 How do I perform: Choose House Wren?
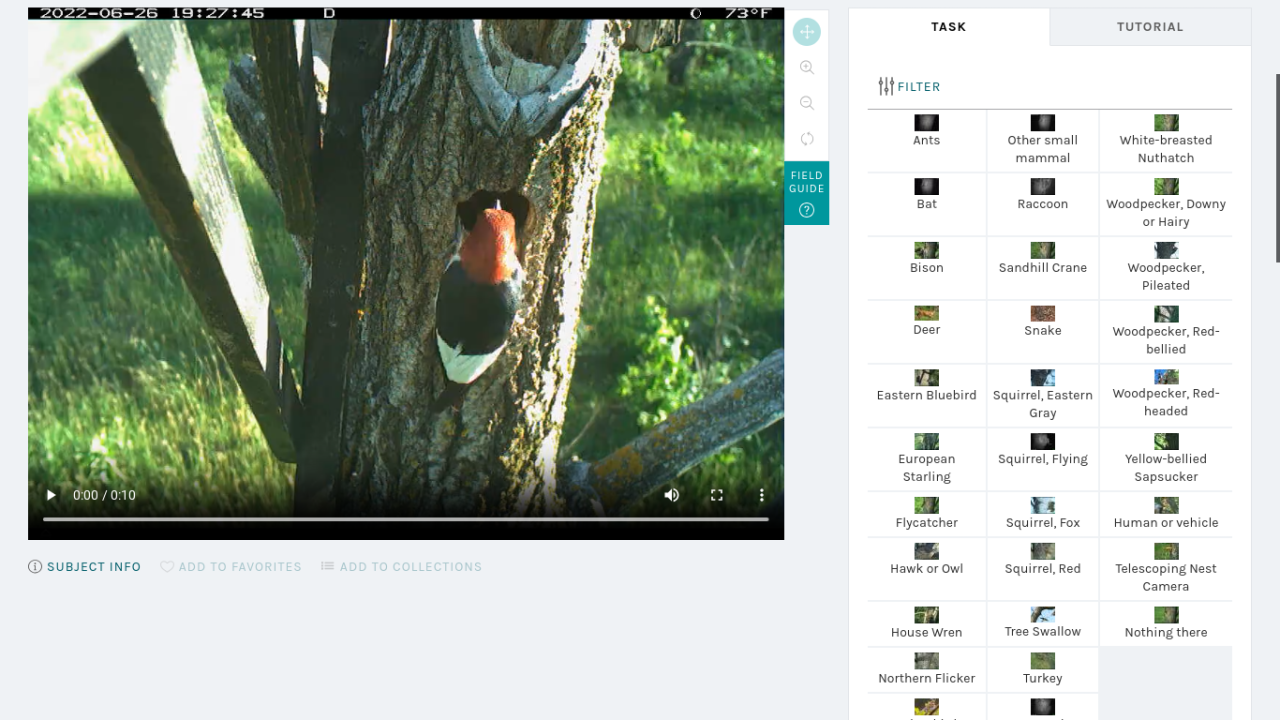[927, 624]
